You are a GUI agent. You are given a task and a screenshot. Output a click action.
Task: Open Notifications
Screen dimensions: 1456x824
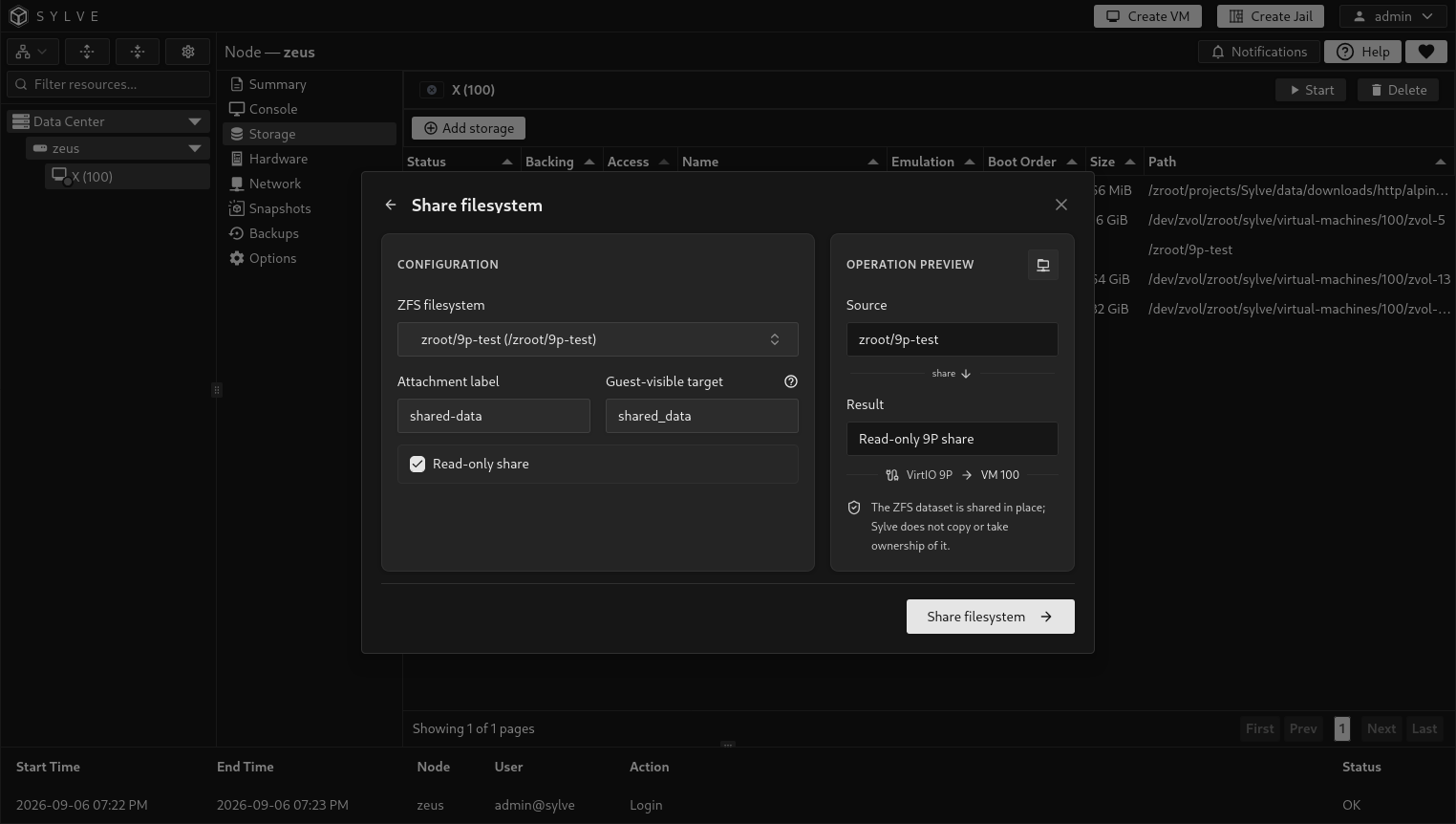pos(1259,52)
